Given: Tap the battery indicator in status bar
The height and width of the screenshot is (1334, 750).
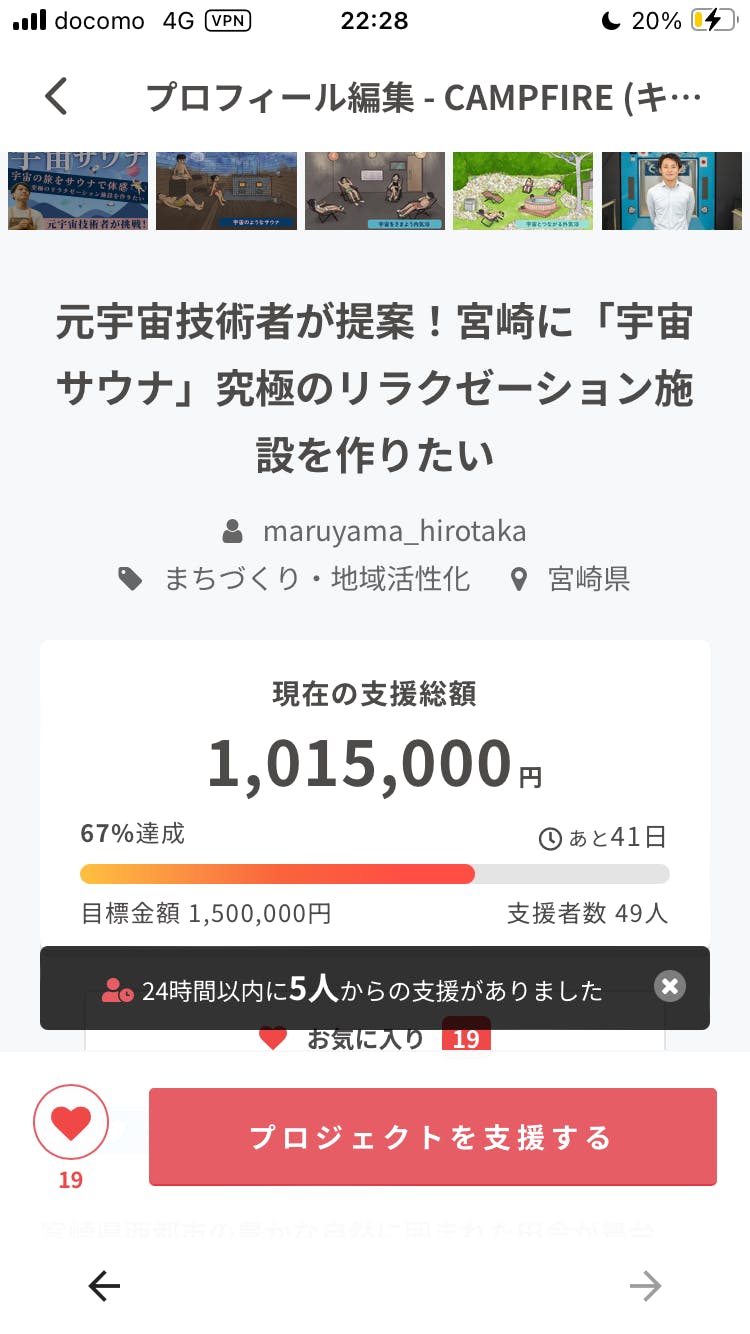Looking at the screenshot, I should [x=713, y=21].
